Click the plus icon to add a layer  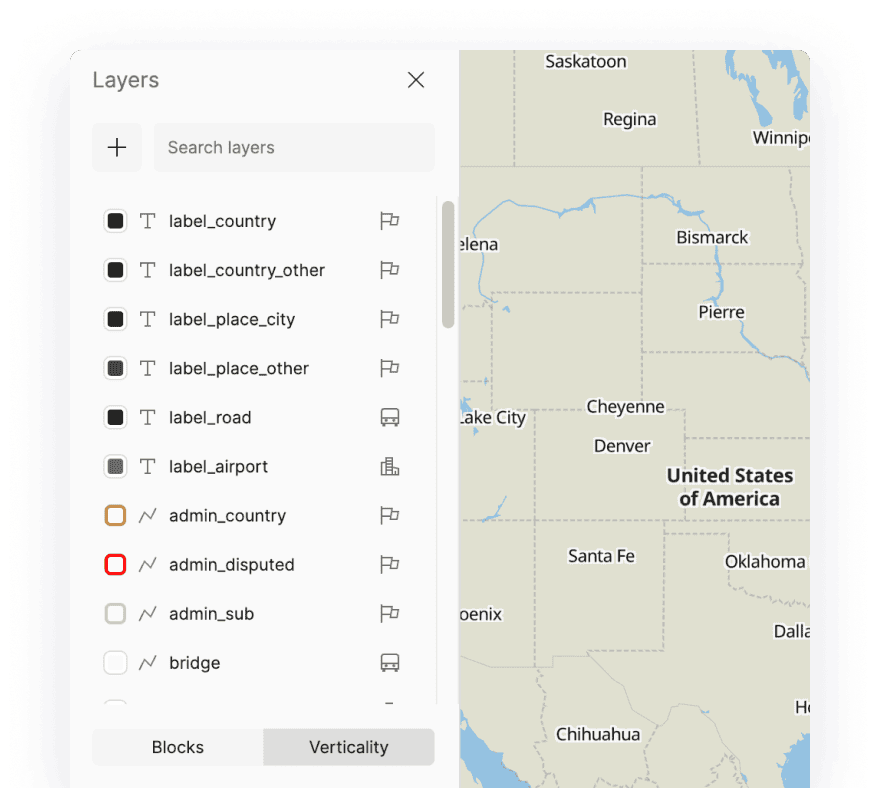117,147
